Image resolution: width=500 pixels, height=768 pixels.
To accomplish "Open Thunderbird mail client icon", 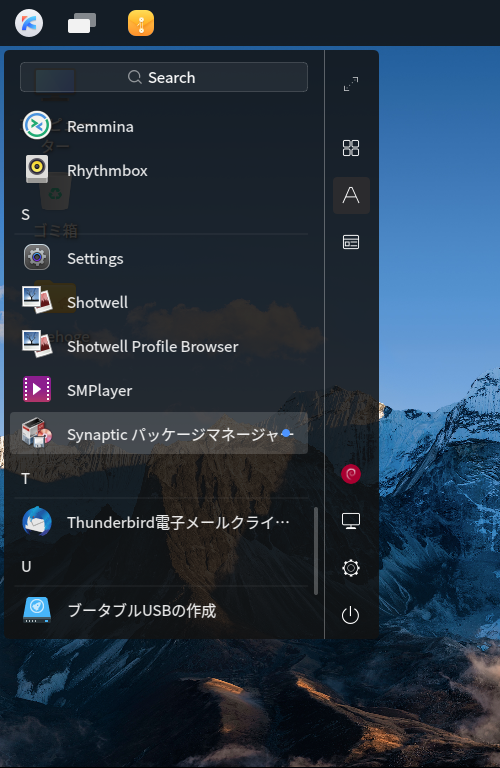I will [37, 522].
